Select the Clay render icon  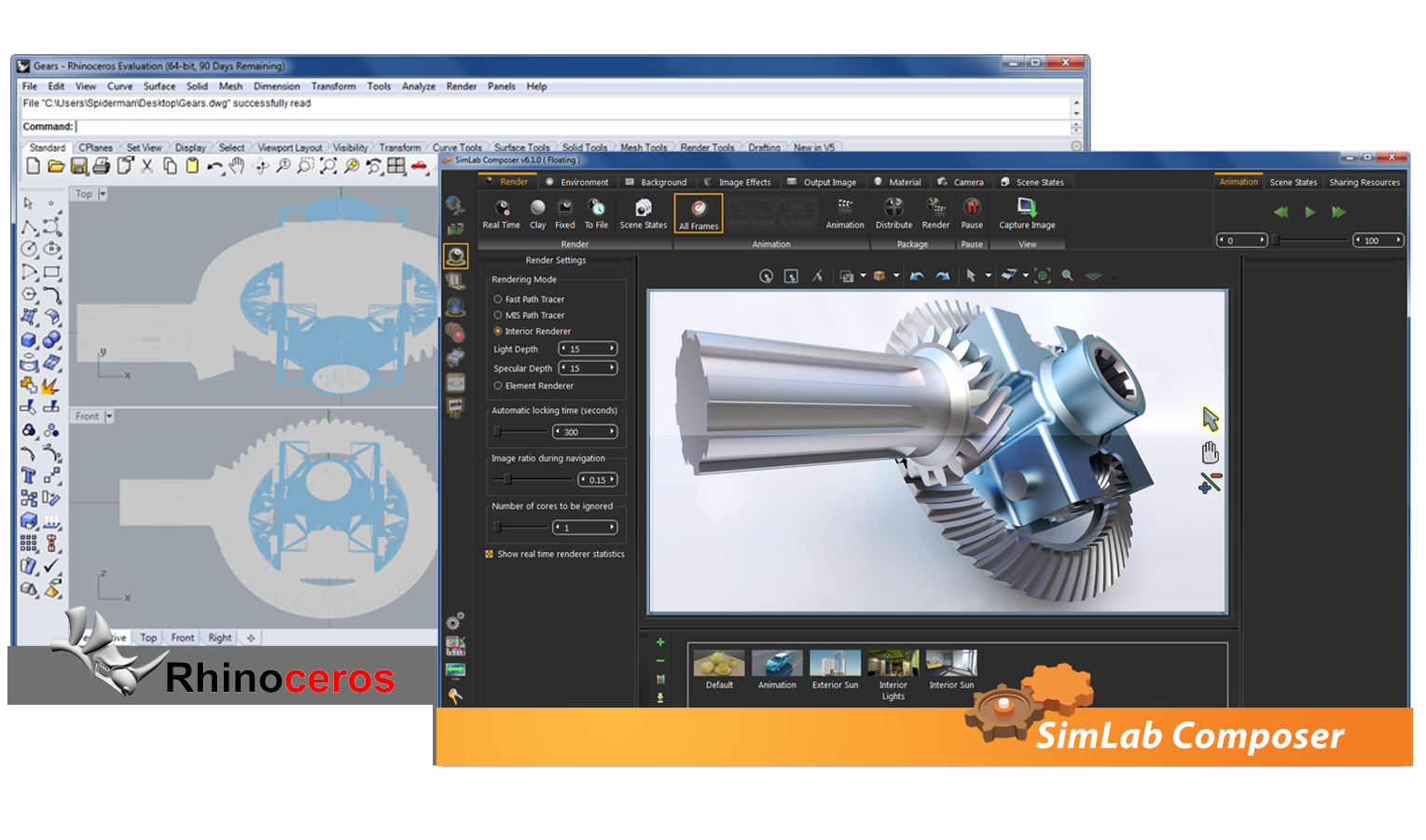click(537, 213)
